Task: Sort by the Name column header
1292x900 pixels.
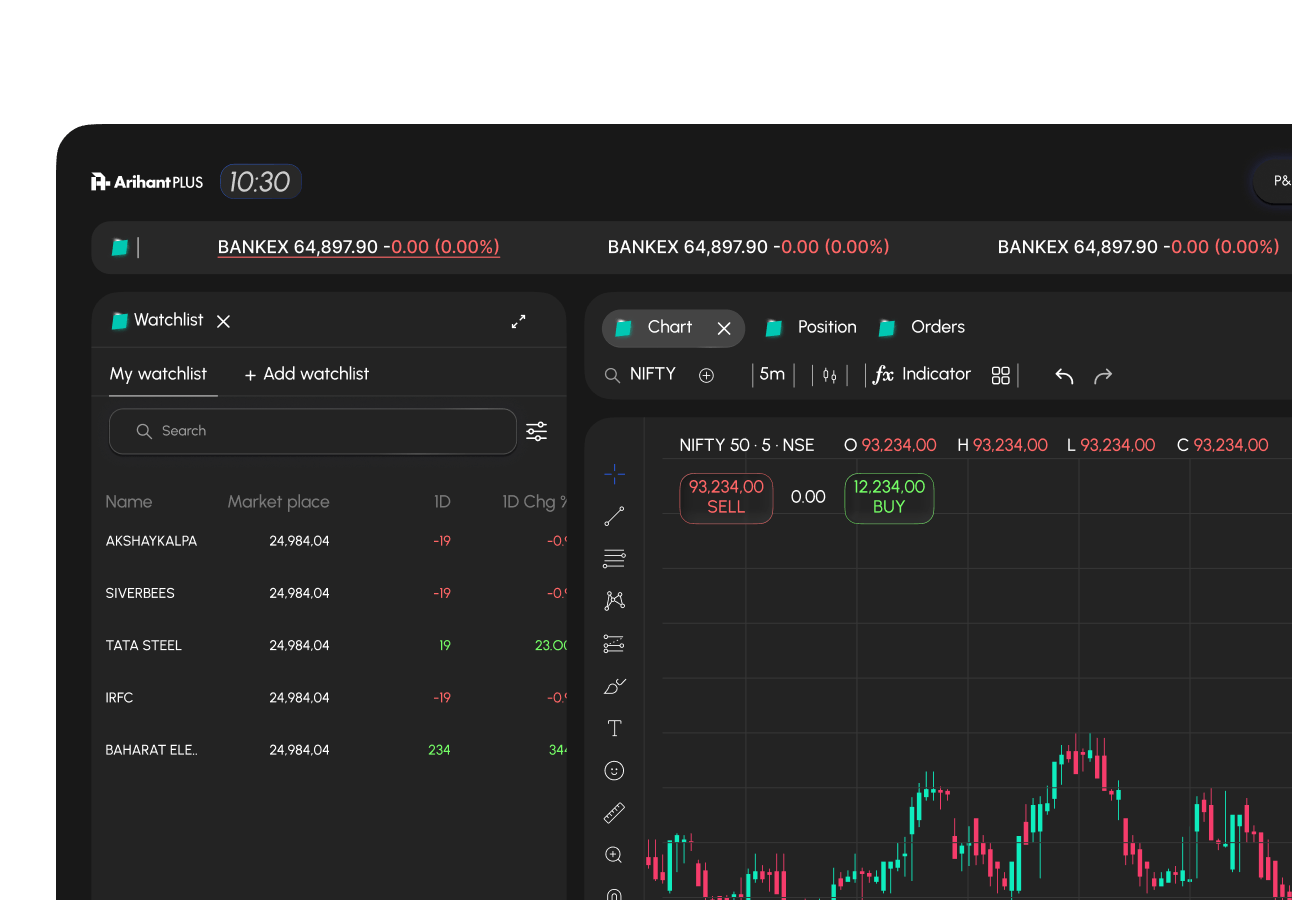Action: (x=129, y=502)
